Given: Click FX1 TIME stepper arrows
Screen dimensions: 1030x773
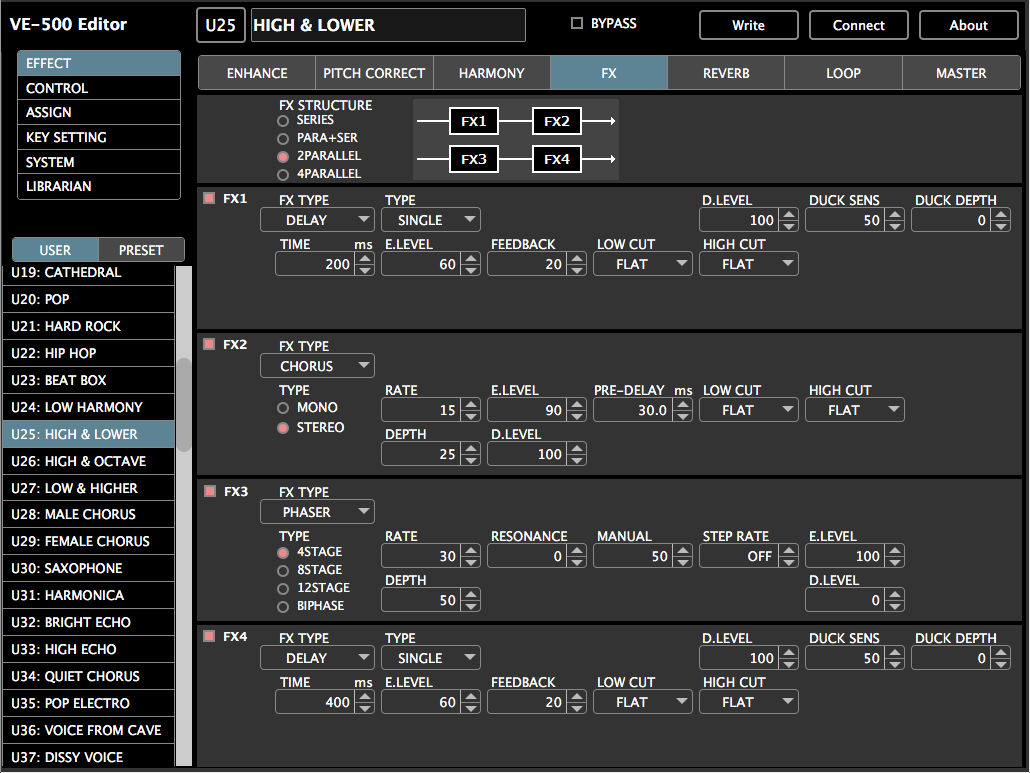Looking at the screenshot, I should [365, 264].
